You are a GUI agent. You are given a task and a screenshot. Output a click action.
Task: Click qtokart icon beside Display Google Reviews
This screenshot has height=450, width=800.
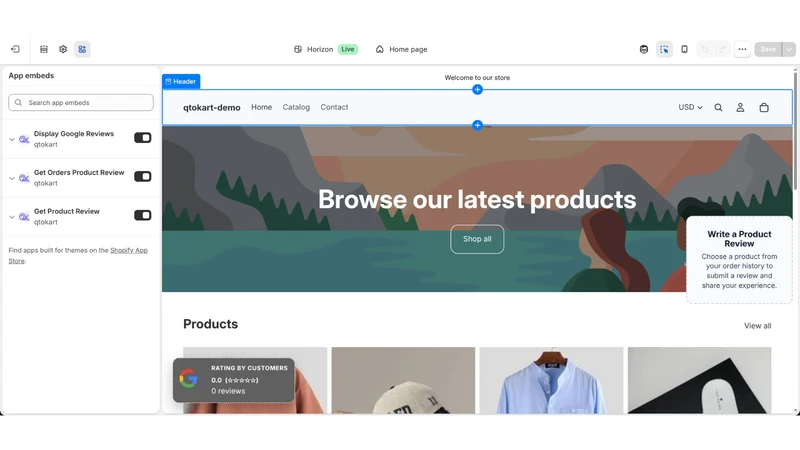[x=24, y=139]
